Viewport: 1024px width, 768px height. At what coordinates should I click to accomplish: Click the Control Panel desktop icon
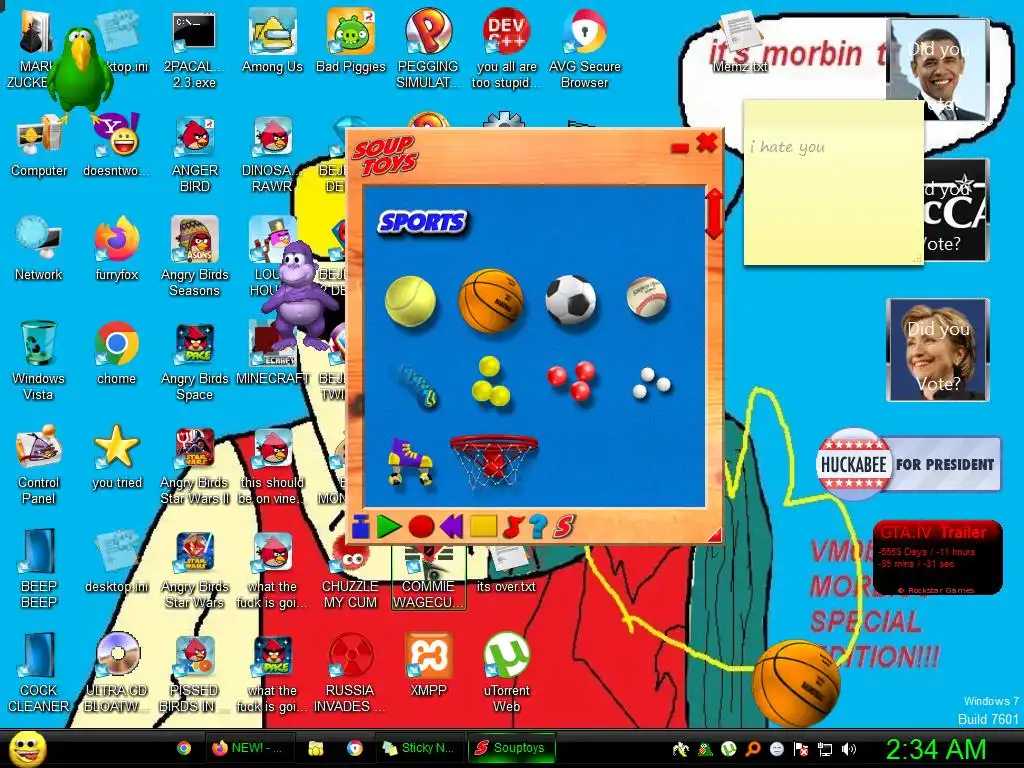(x=39, y=465)
